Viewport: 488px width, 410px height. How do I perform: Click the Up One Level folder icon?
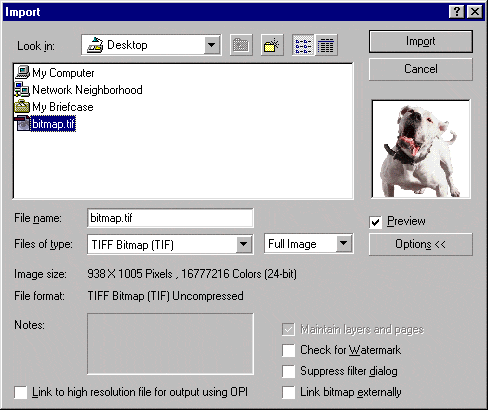point(241,45)
